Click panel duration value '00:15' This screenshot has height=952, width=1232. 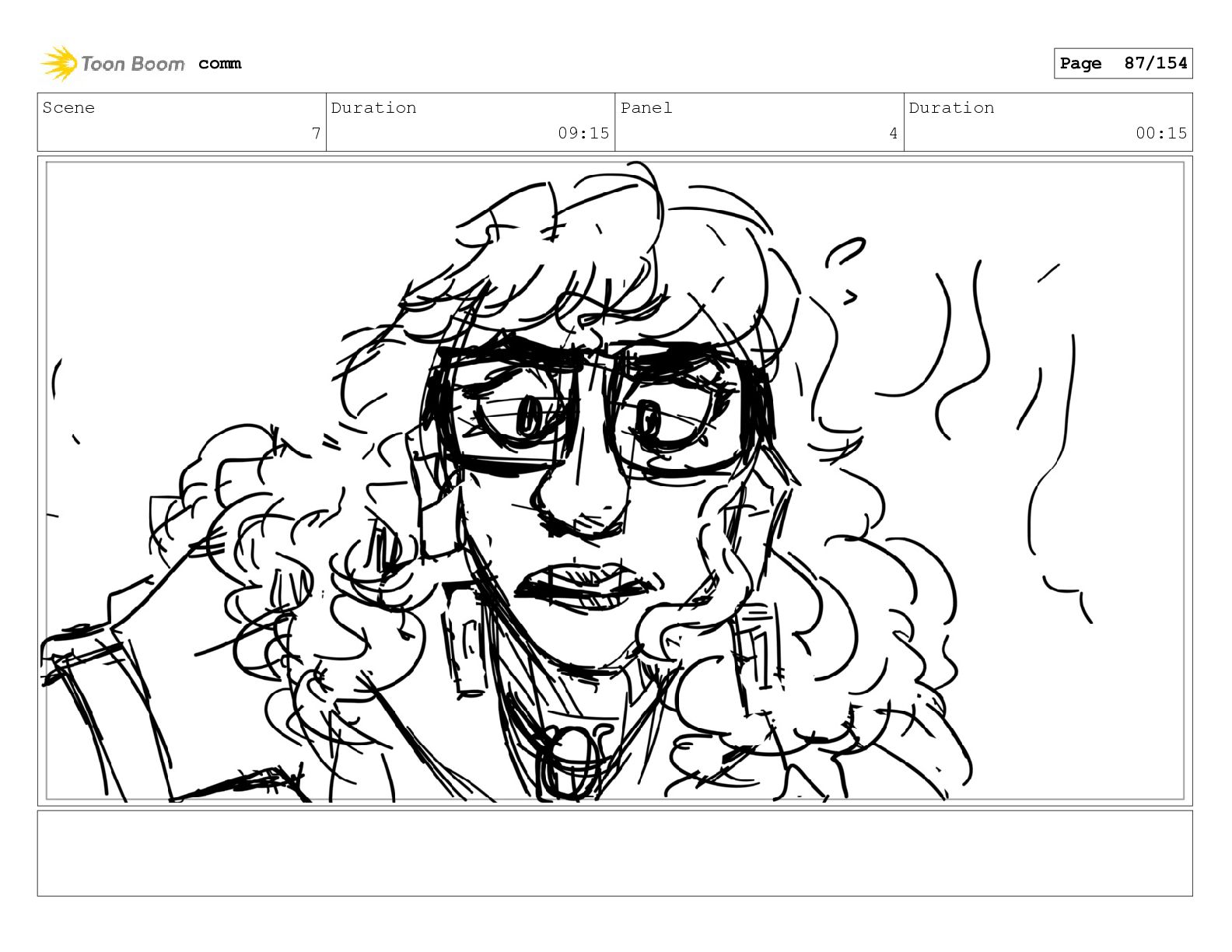coord(1161,133)
